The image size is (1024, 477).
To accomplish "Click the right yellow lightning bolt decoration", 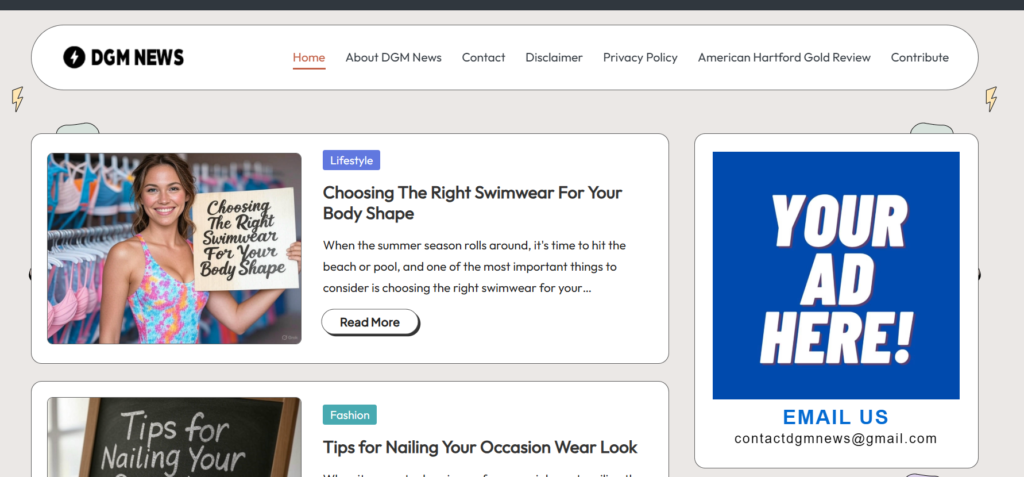I will [991, 99].
